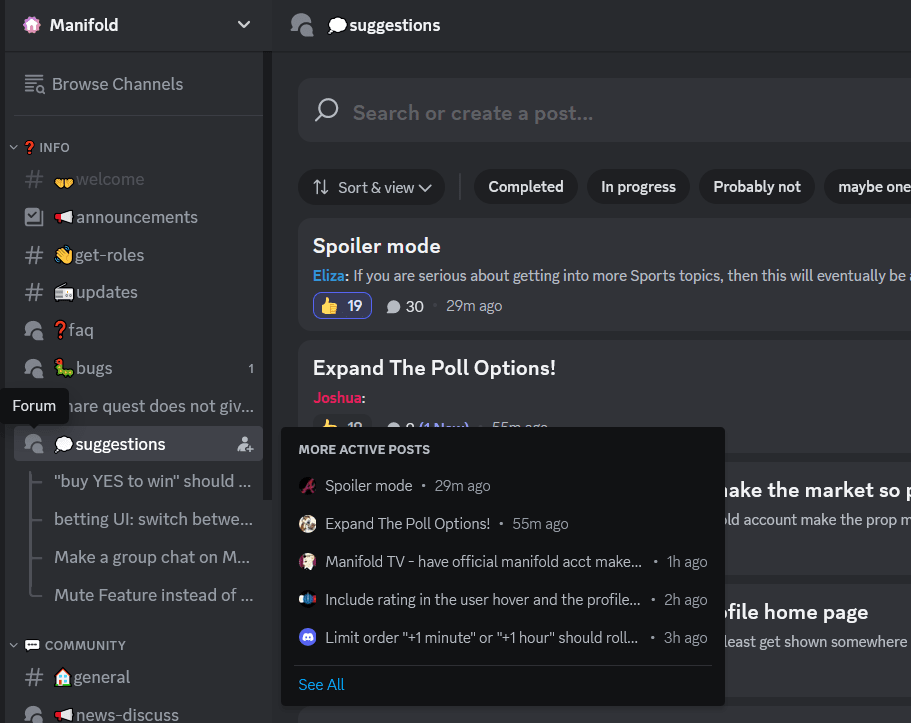Open the Manifold server dropdown menu

(244, 25)
